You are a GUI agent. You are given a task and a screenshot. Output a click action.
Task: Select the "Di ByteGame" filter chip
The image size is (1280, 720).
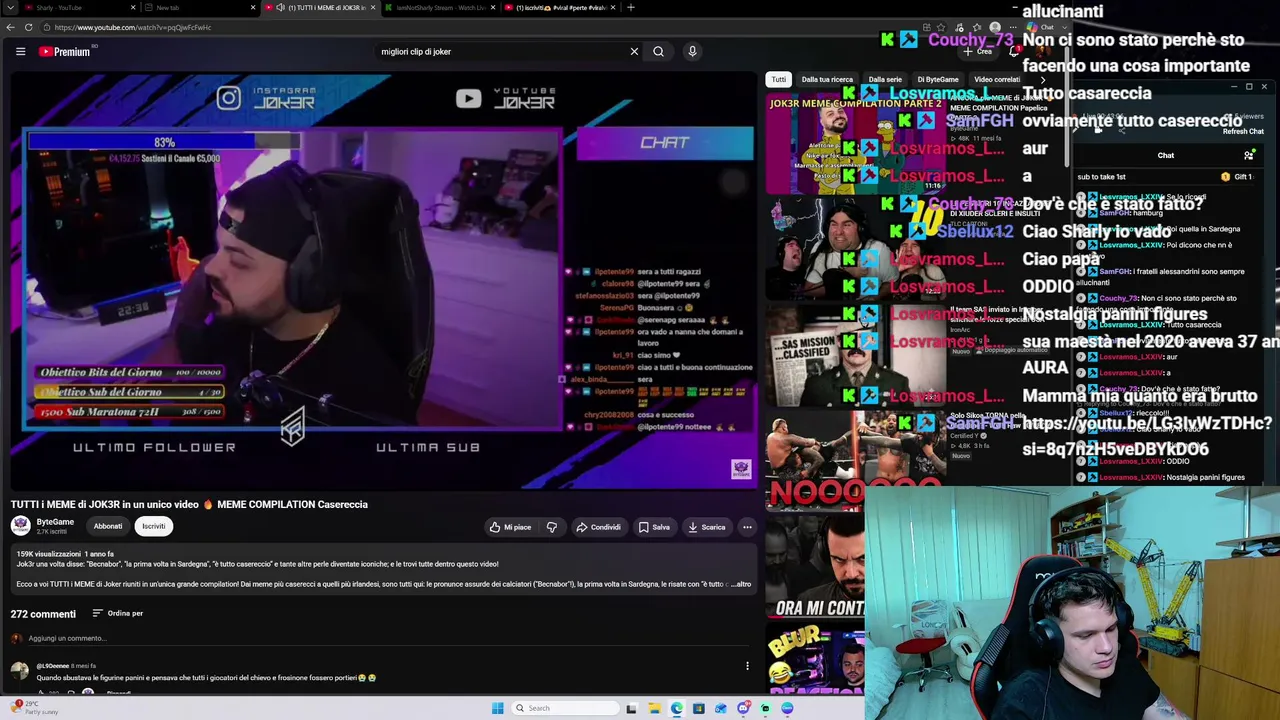[x=938, y=79]
